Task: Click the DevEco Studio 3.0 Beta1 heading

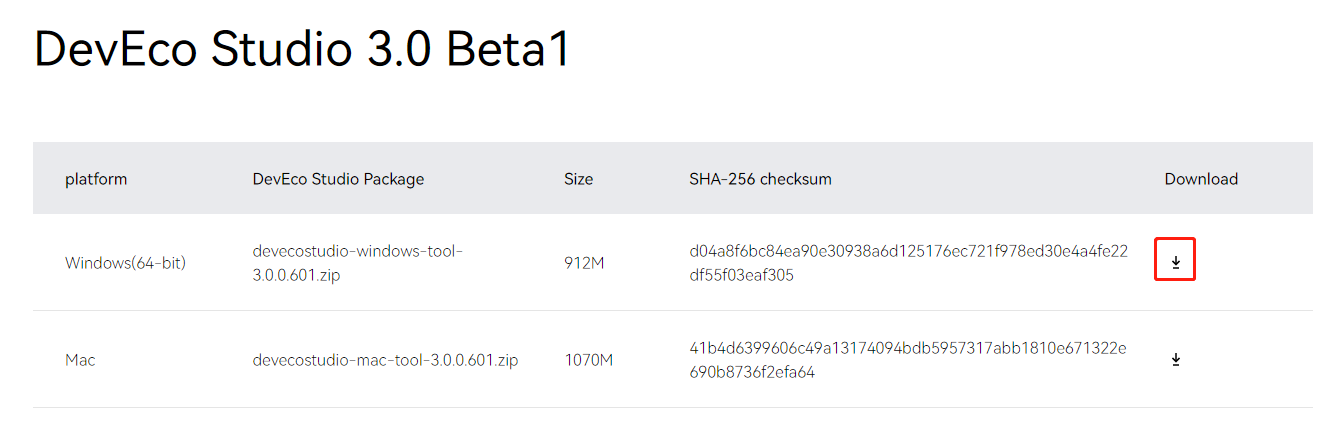Action: (302, 50)
